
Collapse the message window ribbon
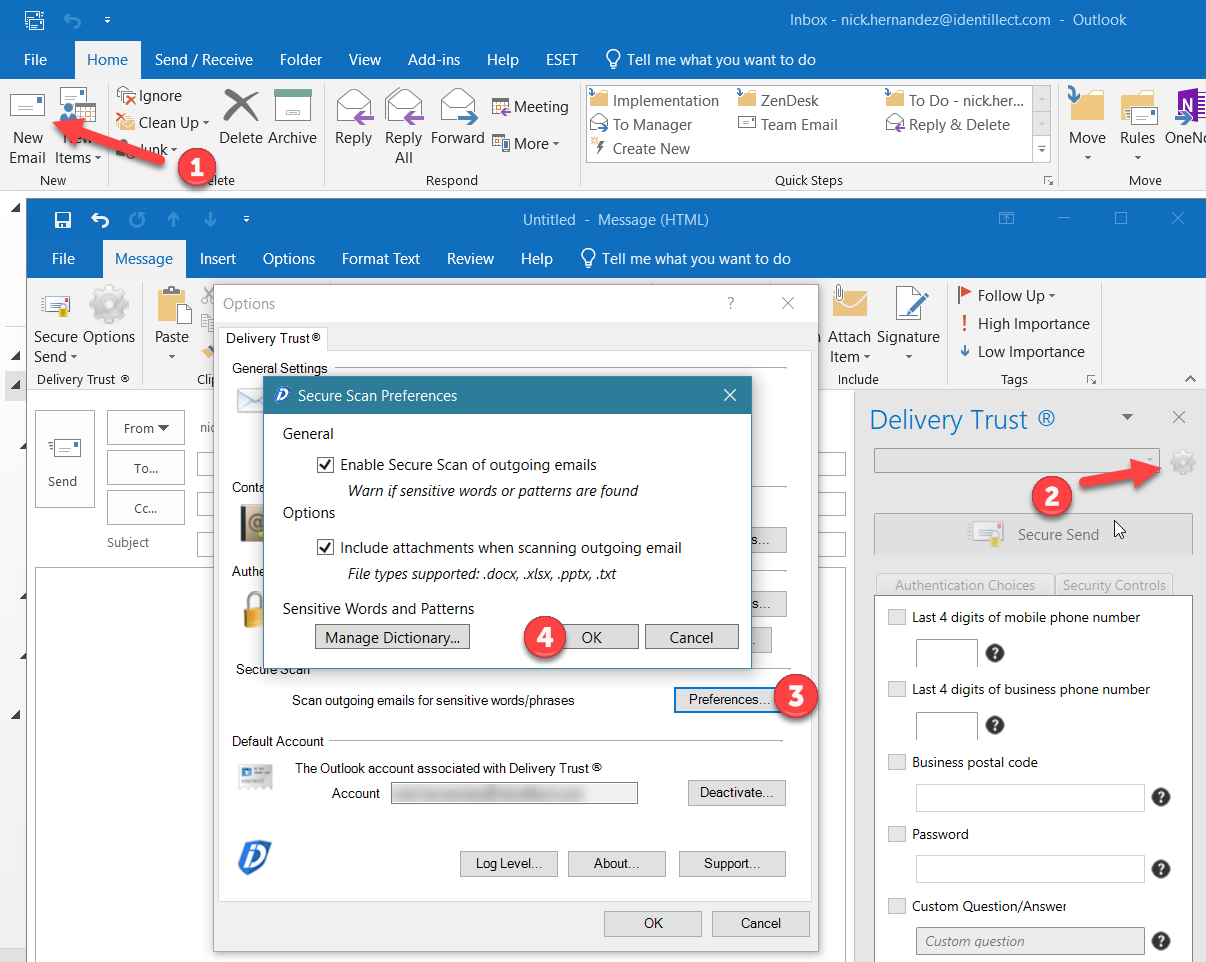tap(1189, 379)
